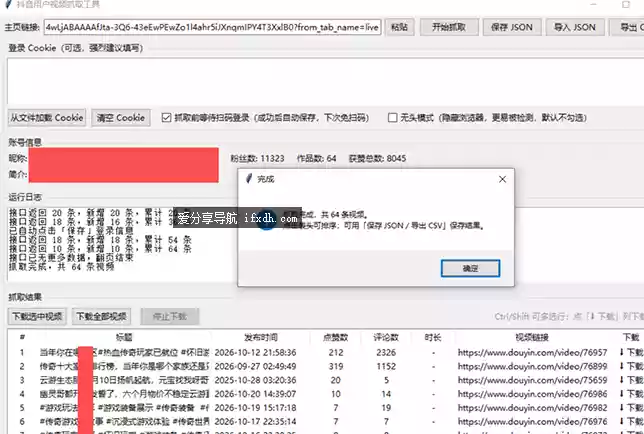The width and height of the screenshot is (644, 434).
Task: Click the comment count 1152 cell
Action: coord(386,366)
